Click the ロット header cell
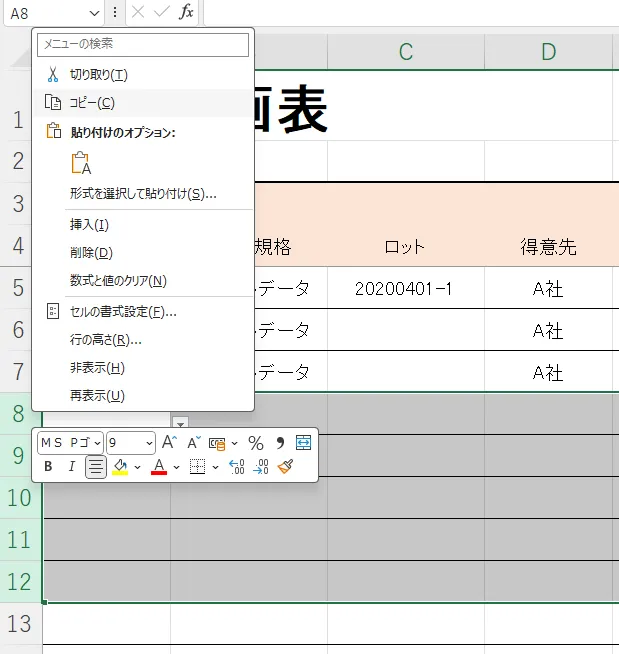This screenshot has width=619, height=654. tap(406, 246)
